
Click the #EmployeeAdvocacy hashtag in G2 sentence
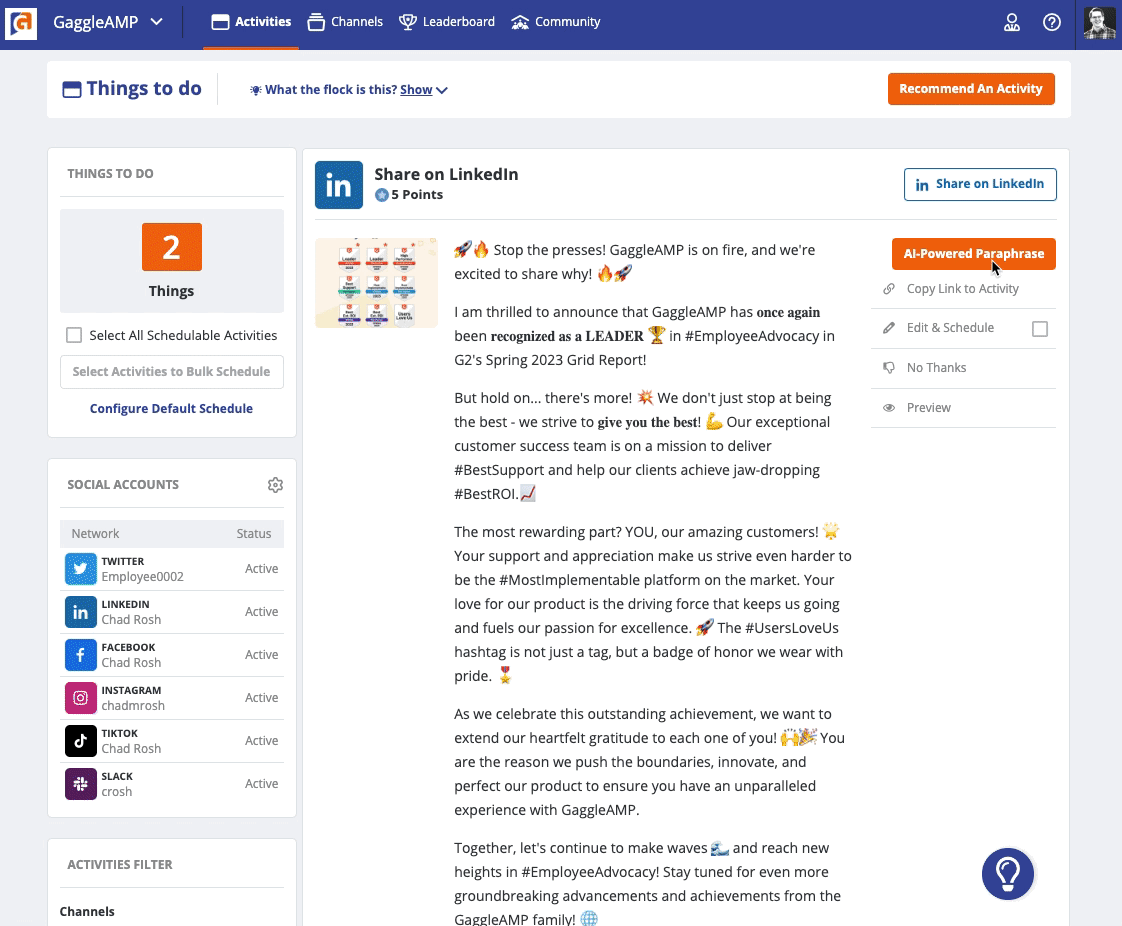(x=751, y=336)
